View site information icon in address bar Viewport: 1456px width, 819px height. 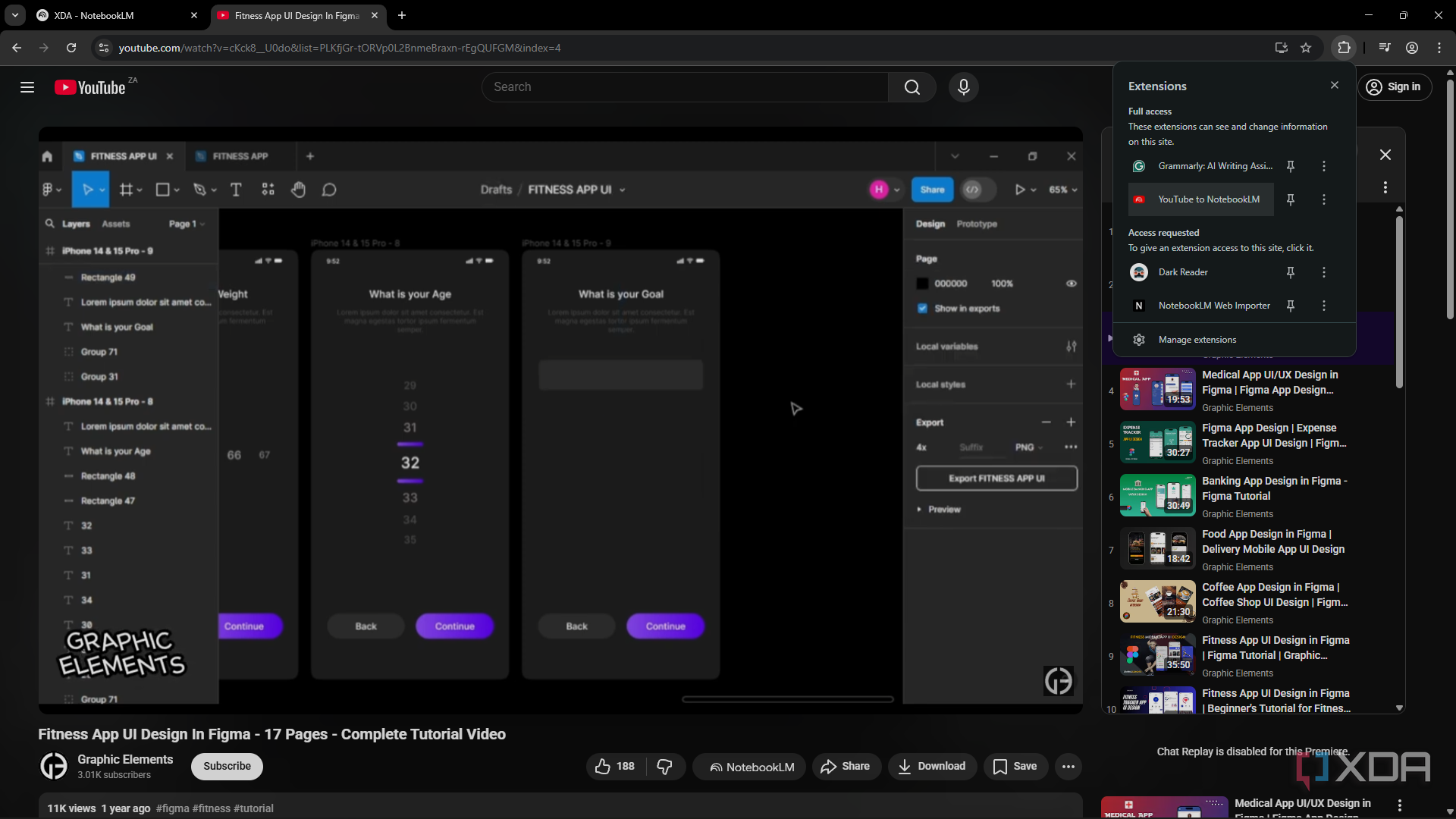coord(104,48)
